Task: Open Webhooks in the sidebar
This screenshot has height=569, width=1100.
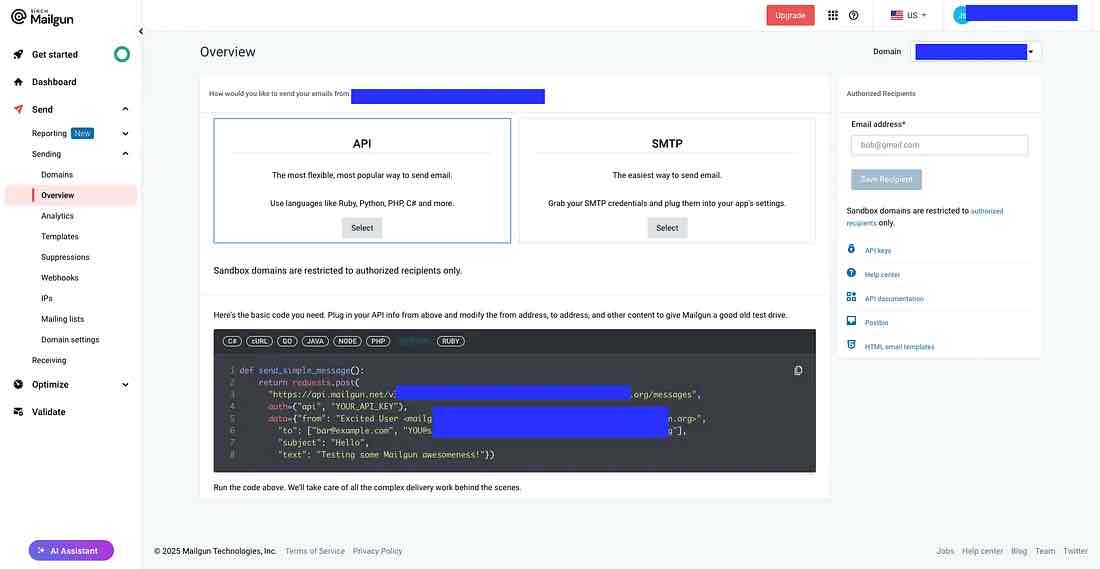Action: click(x=60, y=278)
